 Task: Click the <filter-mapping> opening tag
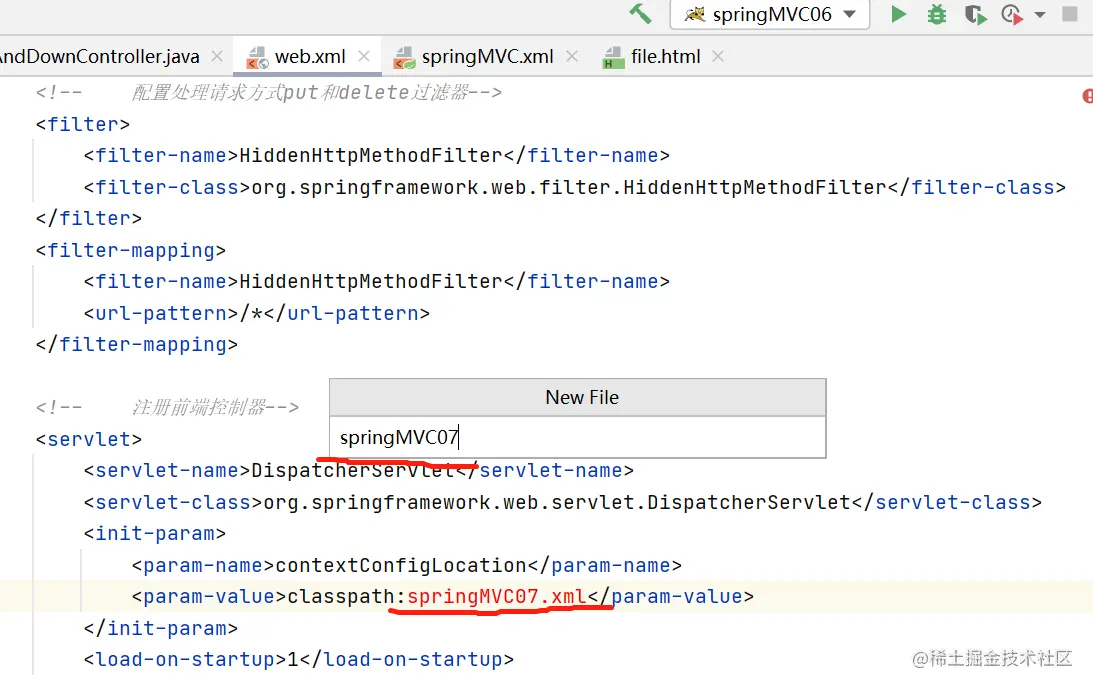pyautogui.click(x=130, y=250)
